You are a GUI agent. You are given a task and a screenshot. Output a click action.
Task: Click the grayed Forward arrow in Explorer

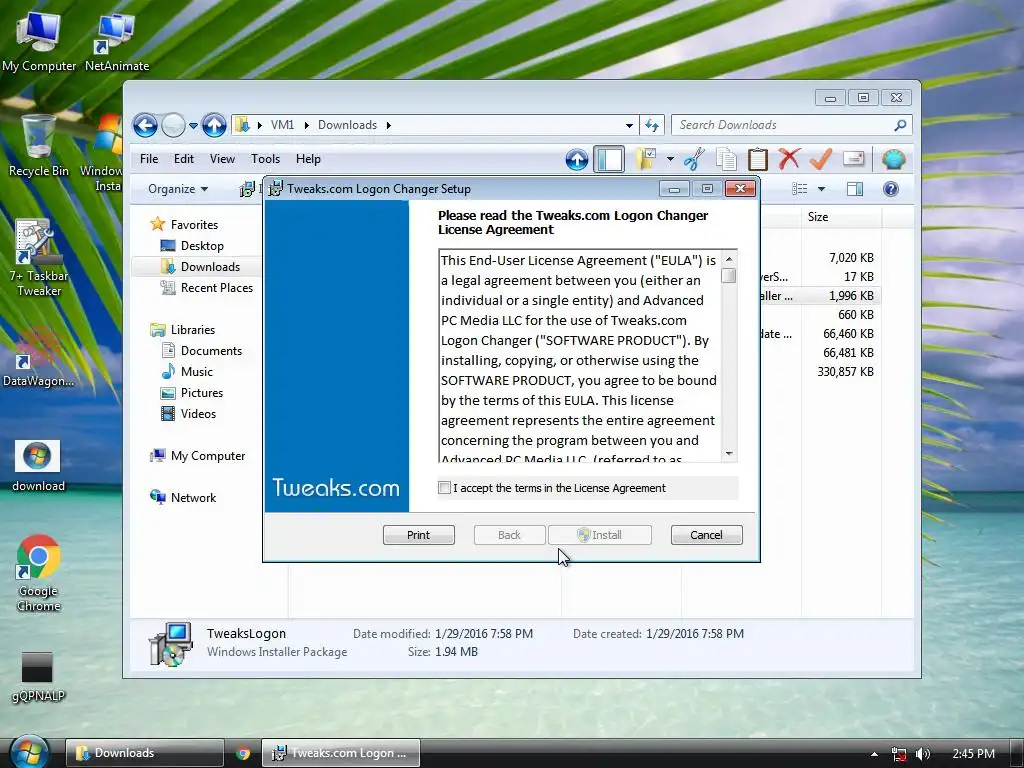[173, 125]
